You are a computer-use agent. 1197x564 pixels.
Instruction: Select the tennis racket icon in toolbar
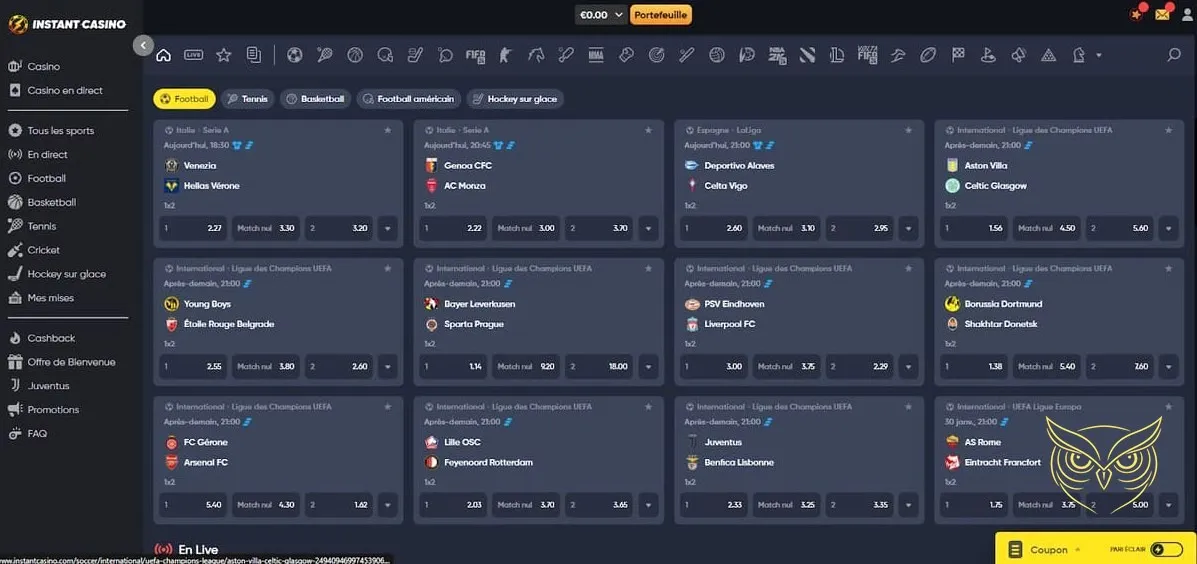(x=324, y=55)
